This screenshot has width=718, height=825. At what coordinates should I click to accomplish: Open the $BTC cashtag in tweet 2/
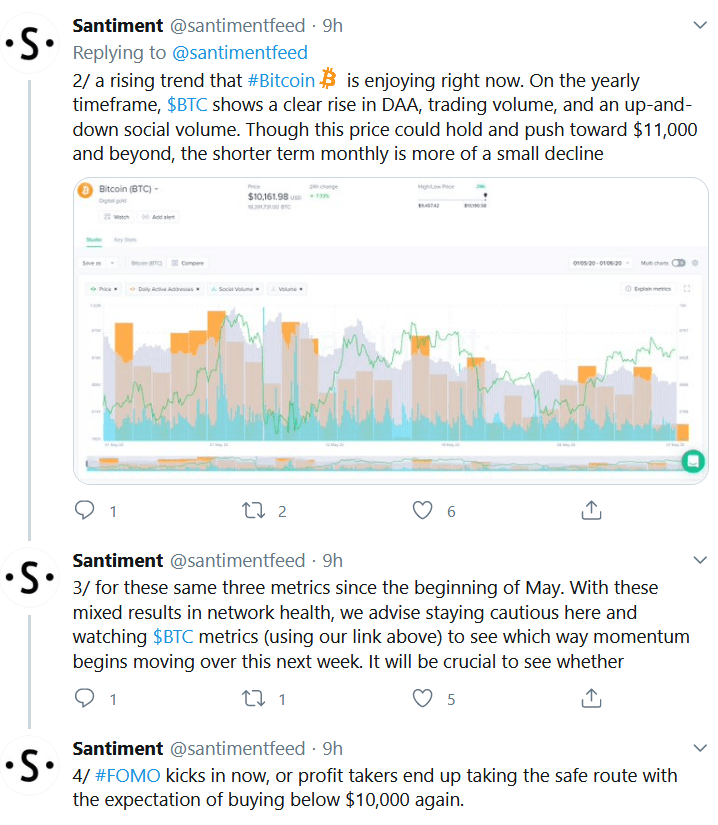click(x=187, y=105)
